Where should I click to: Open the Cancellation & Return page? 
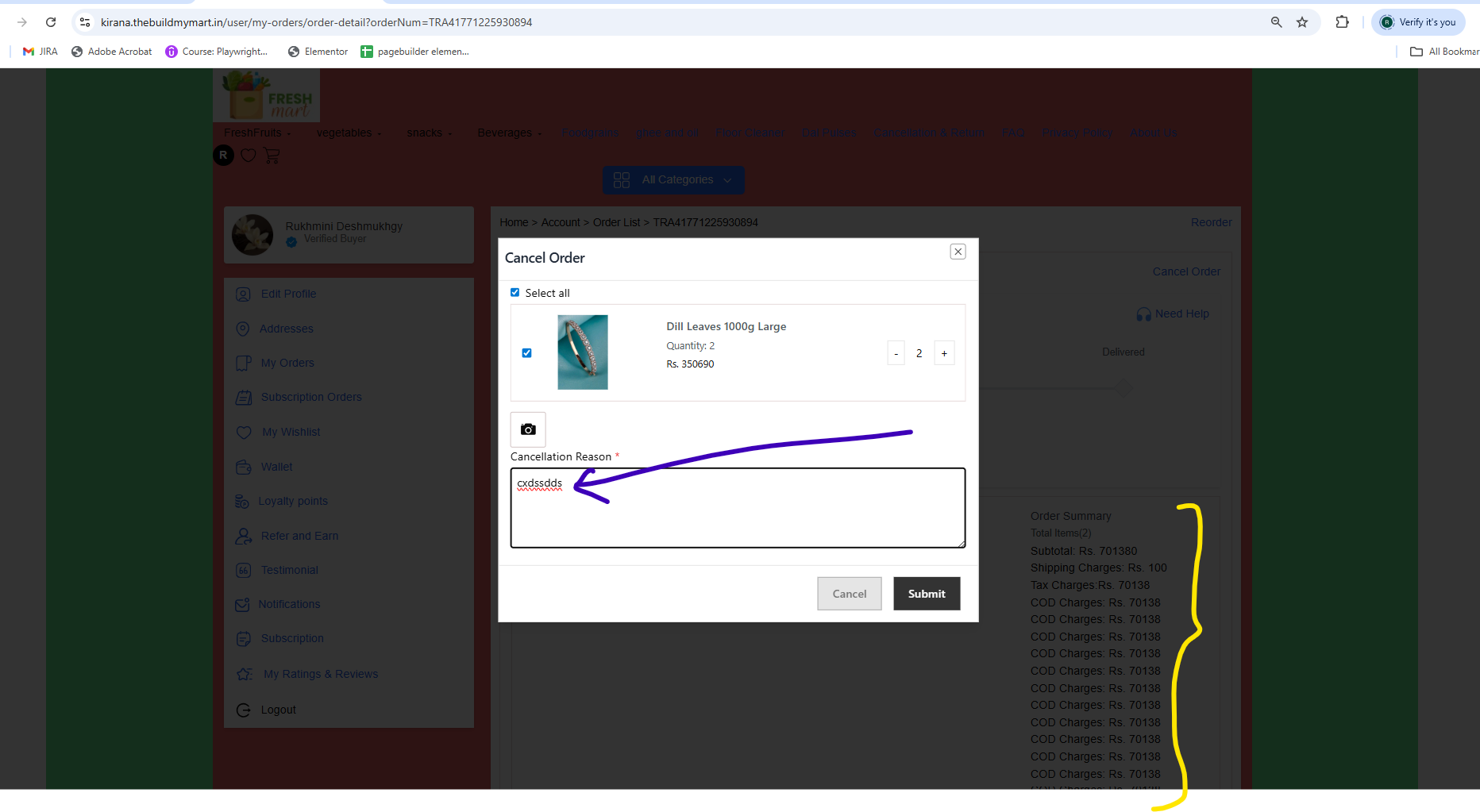click(x=929, y=133)
